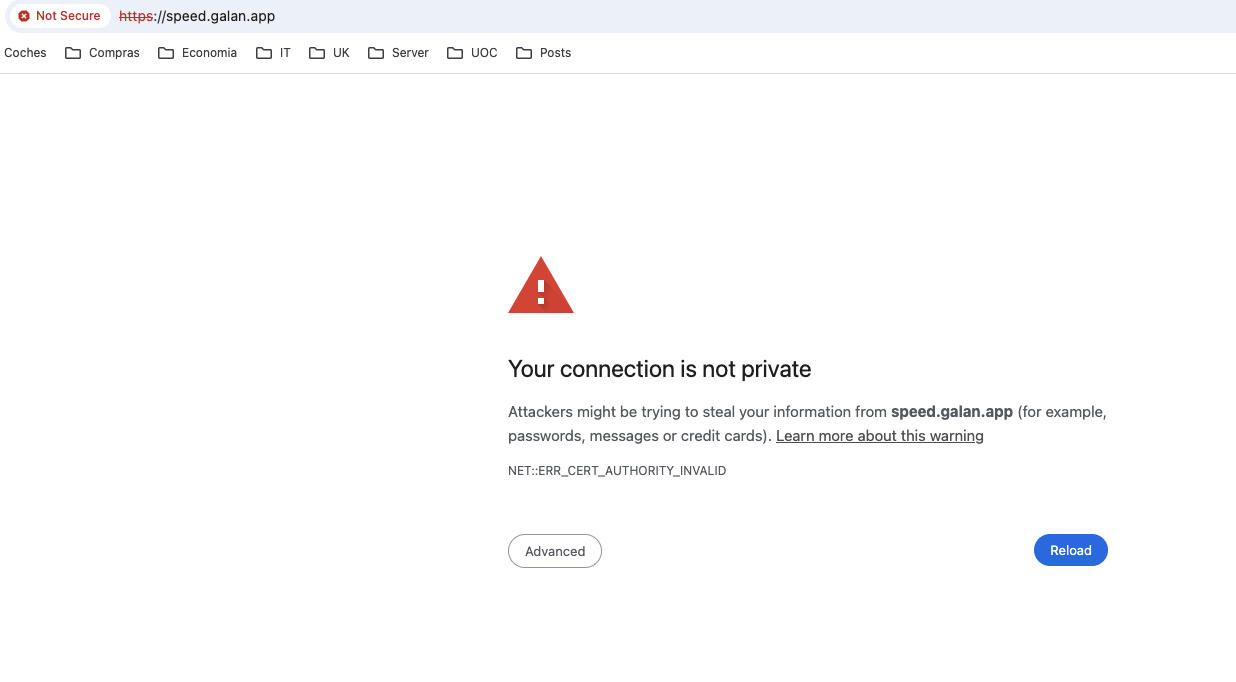Click the 'Your connection is not private' heading
The image size is (1236, 682).
point(659,369)
